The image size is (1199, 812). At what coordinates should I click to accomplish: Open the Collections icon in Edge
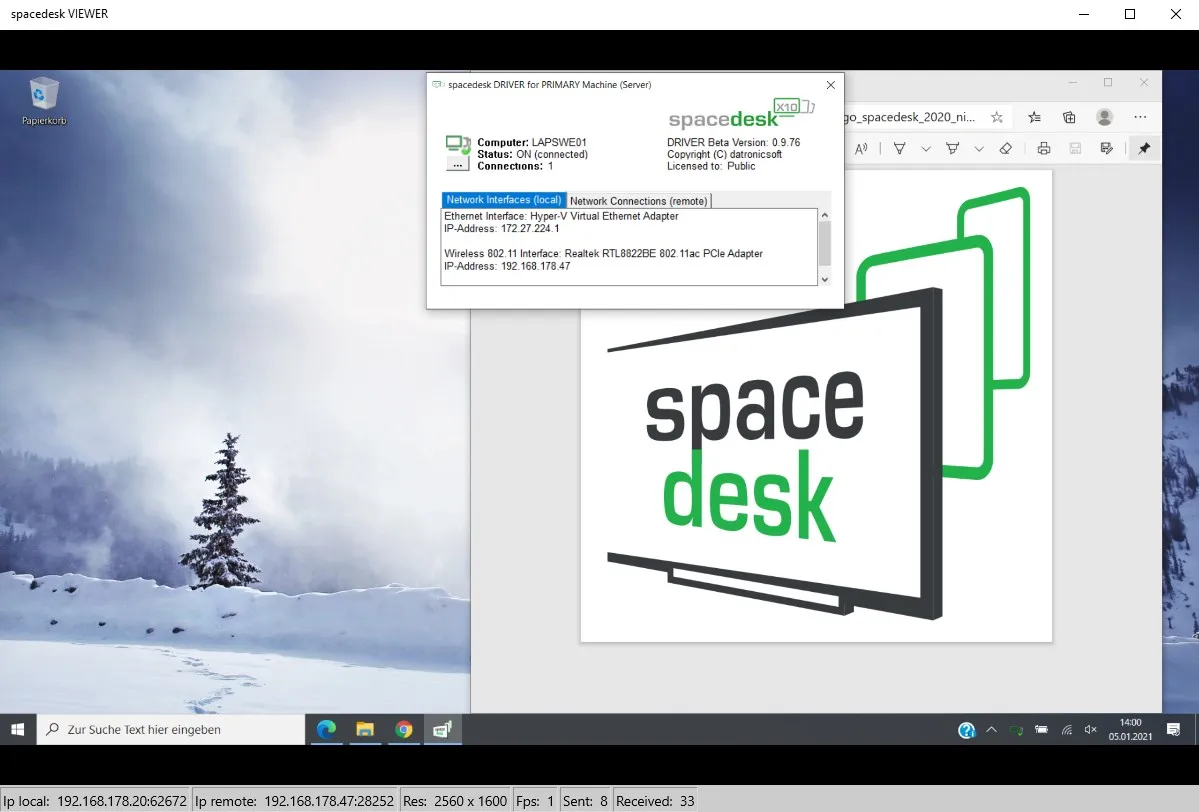(1070, 117)
